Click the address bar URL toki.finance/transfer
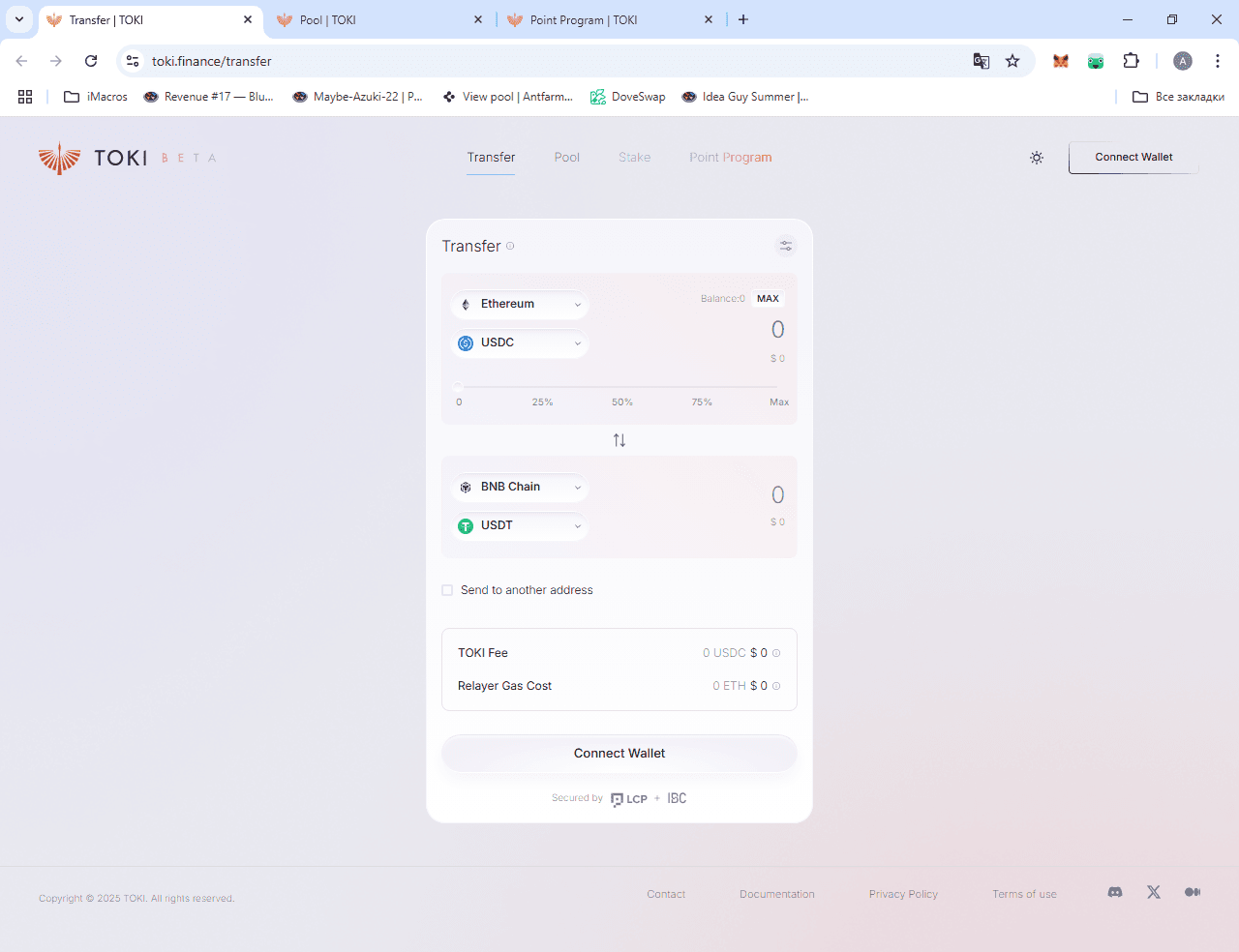 [212, 61]
